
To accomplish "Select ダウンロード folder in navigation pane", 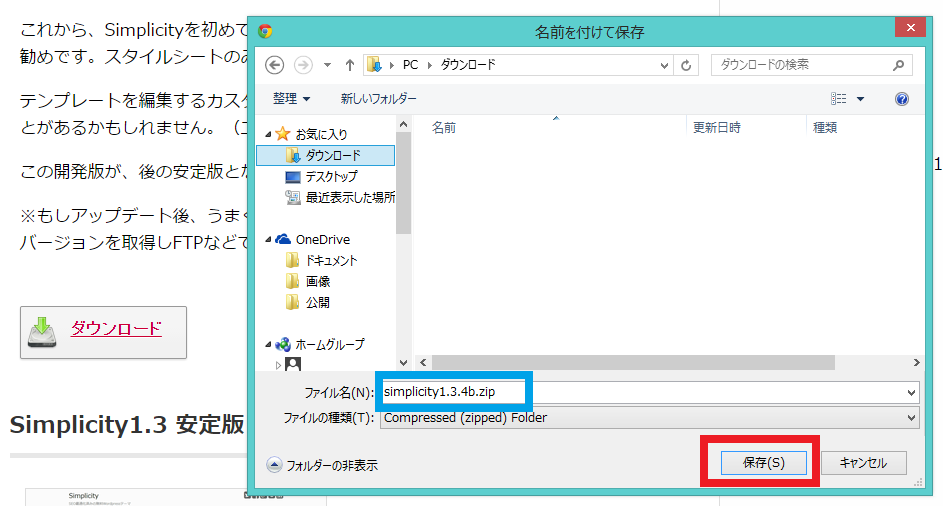I will click(x=325, y=155).
